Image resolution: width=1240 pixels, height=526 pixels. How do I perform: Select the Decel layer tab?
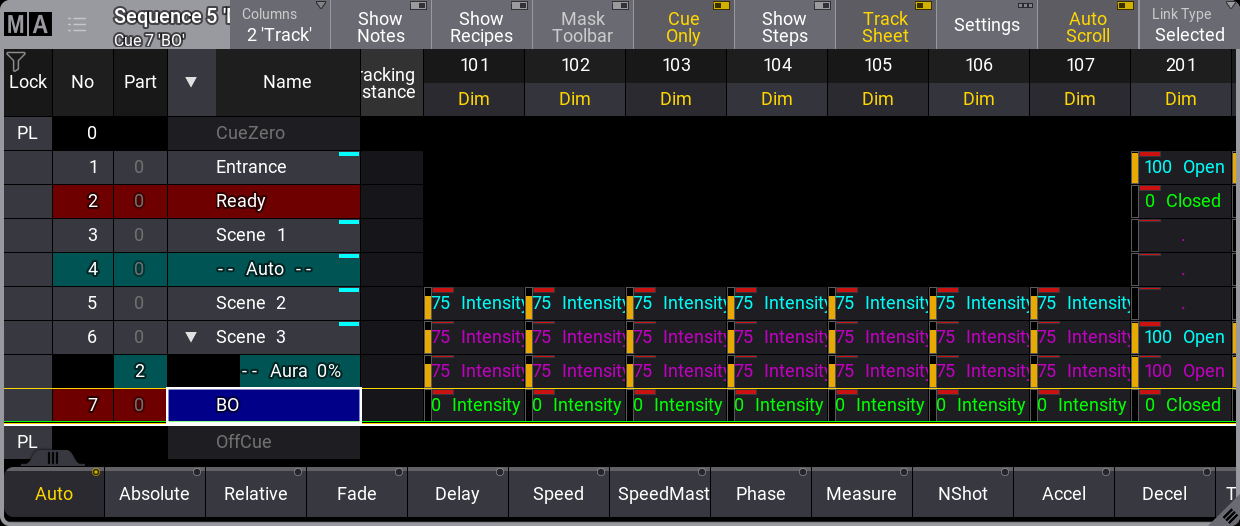point(1164,493)
